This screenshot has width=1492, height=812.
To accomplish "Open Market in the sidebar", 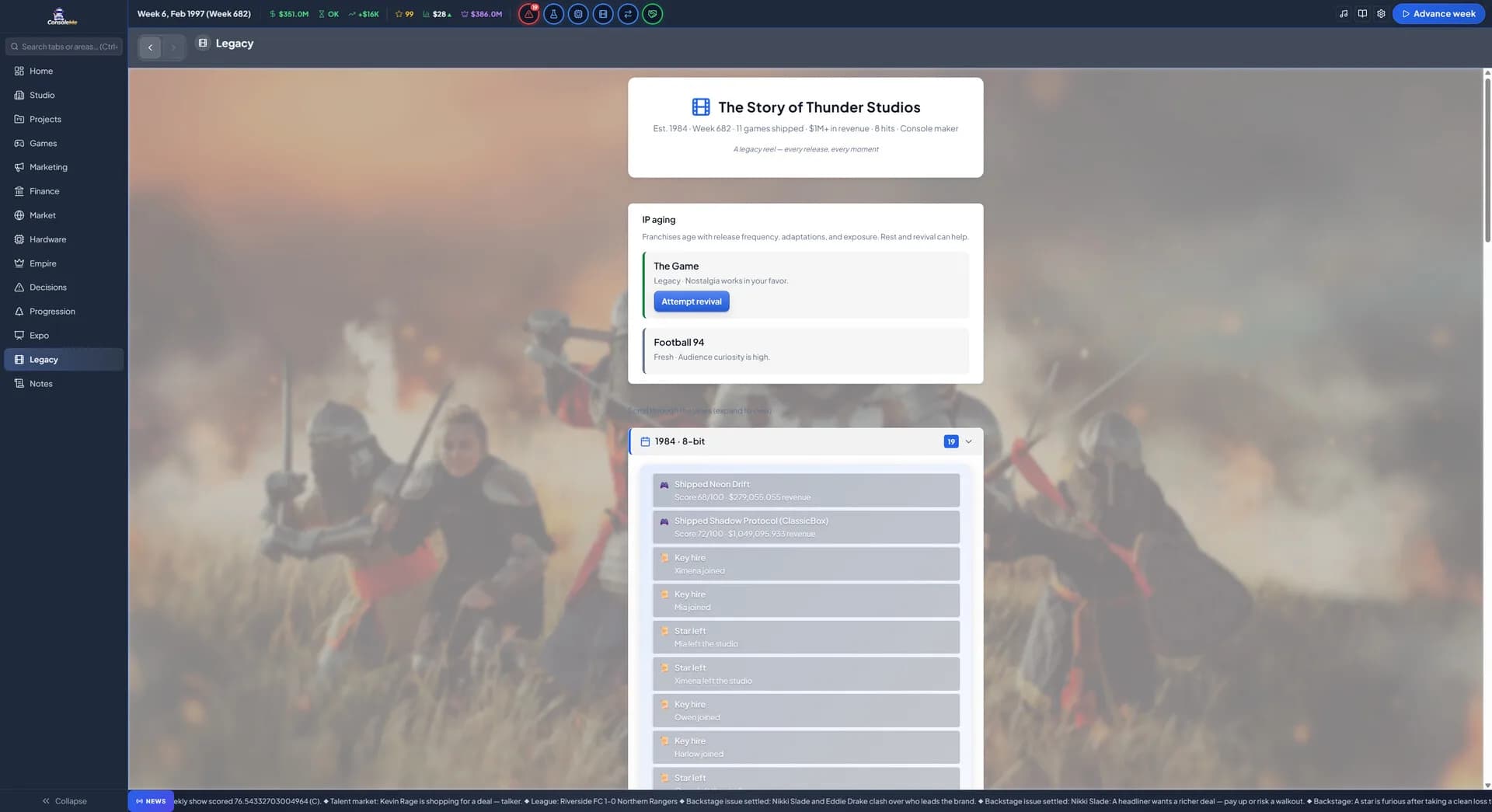I will tap(64, 216).
